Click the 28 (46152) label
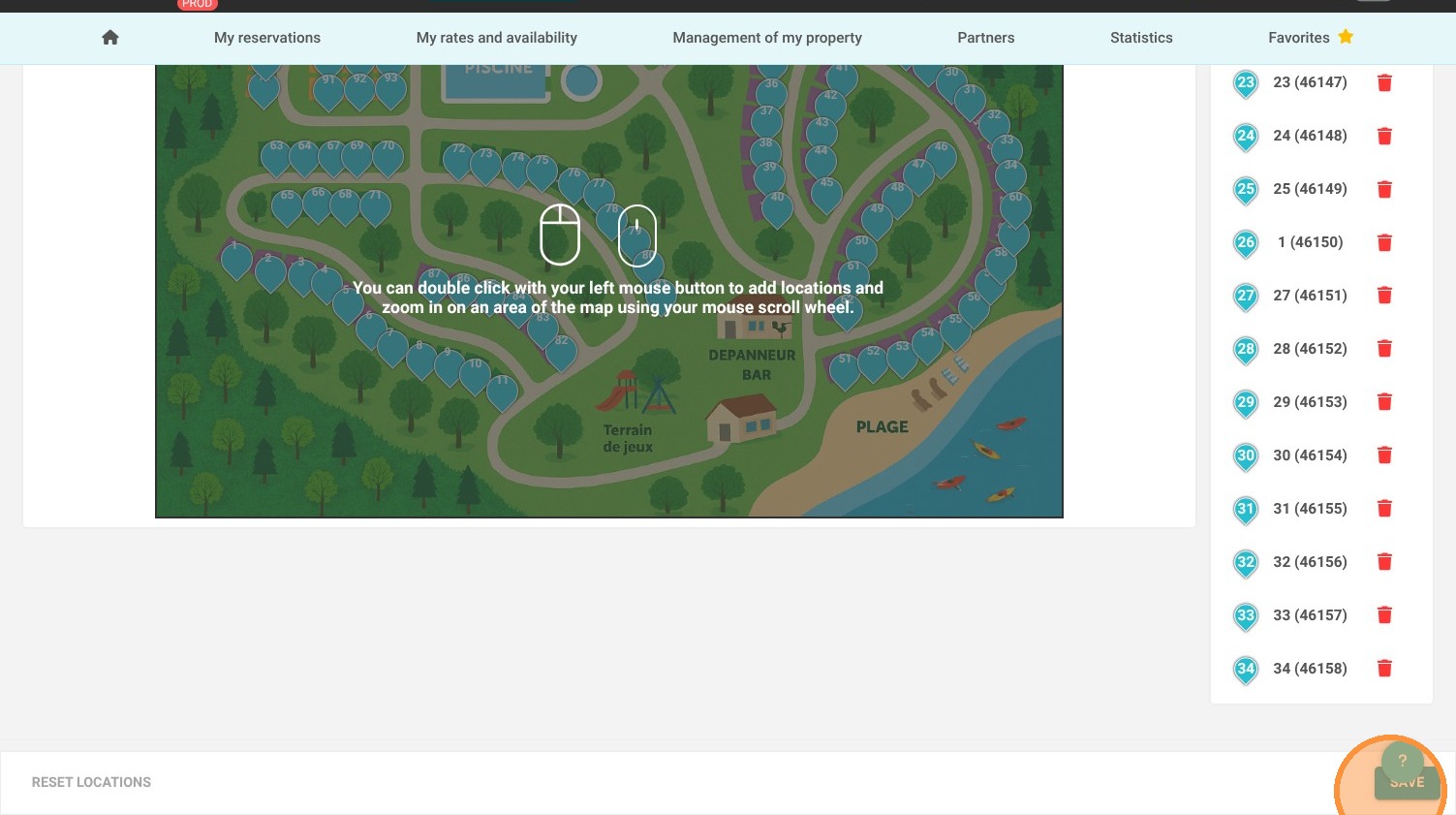 (1310, 349)
